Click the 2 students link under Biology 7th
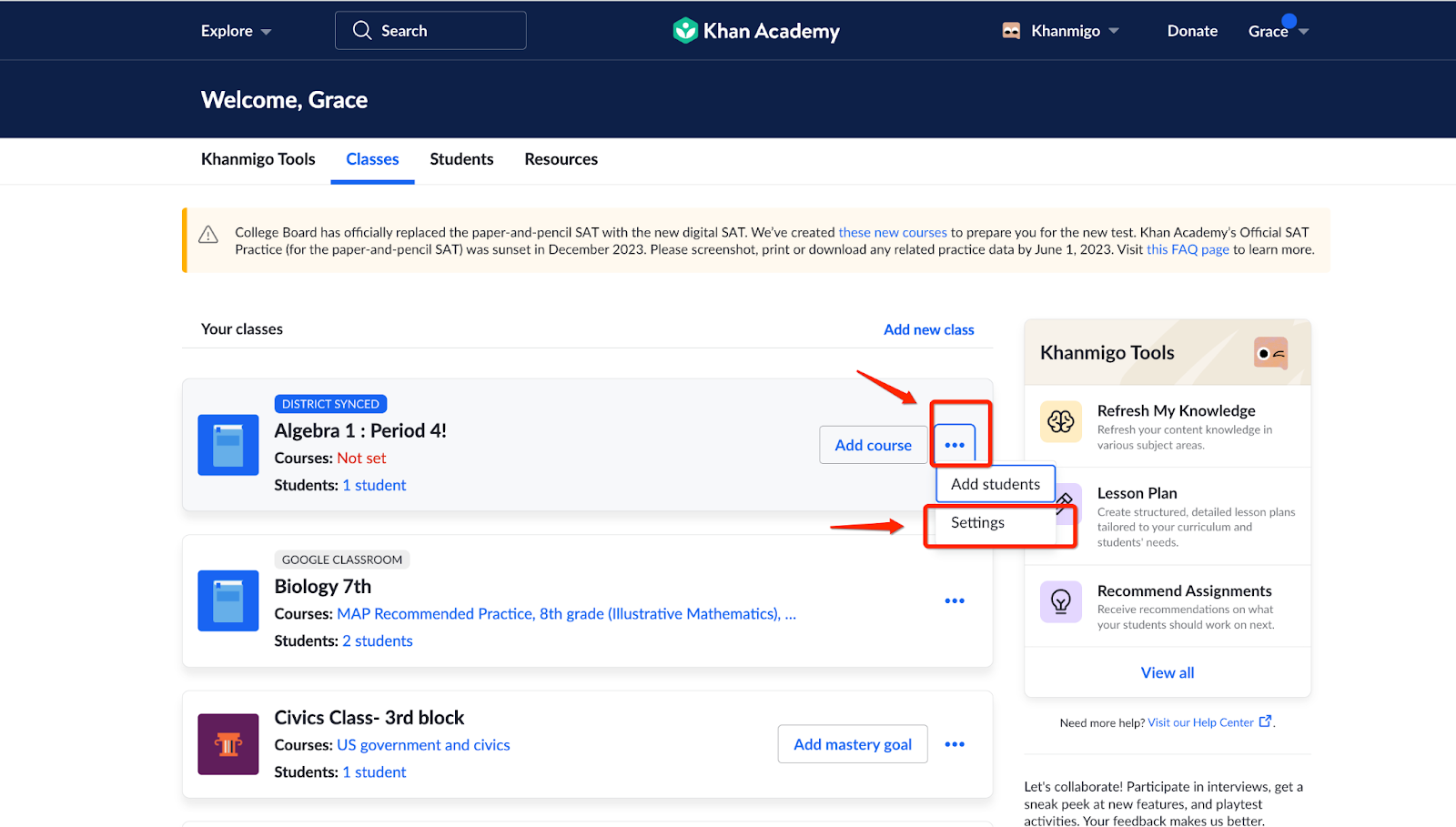Screen dimensions: 1456x827 (x=378, y=640)
